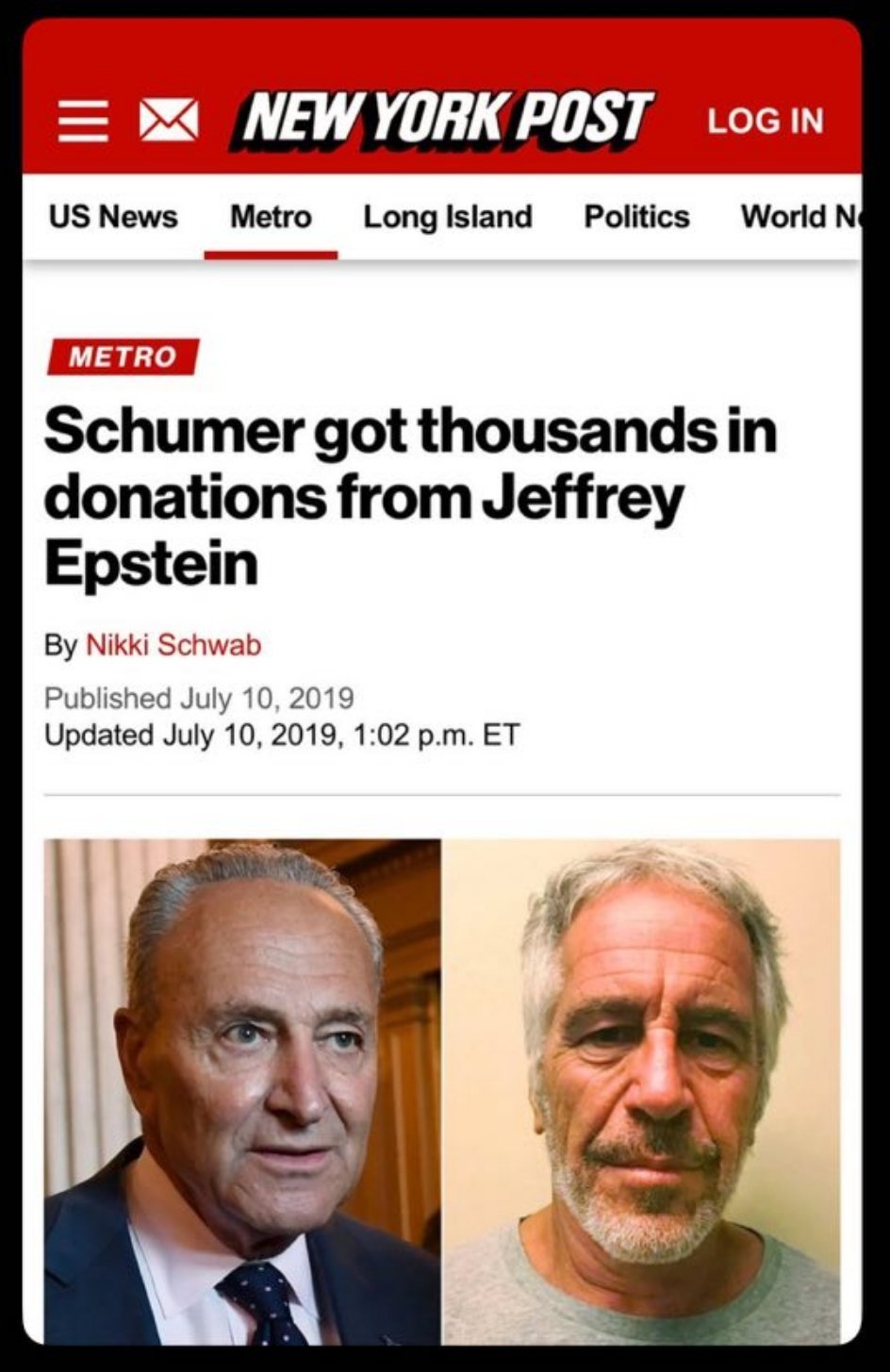This screenshot has height=1372, width=890.
Task: Open the partially visible World News tab
Action: [x=799, y=217]
